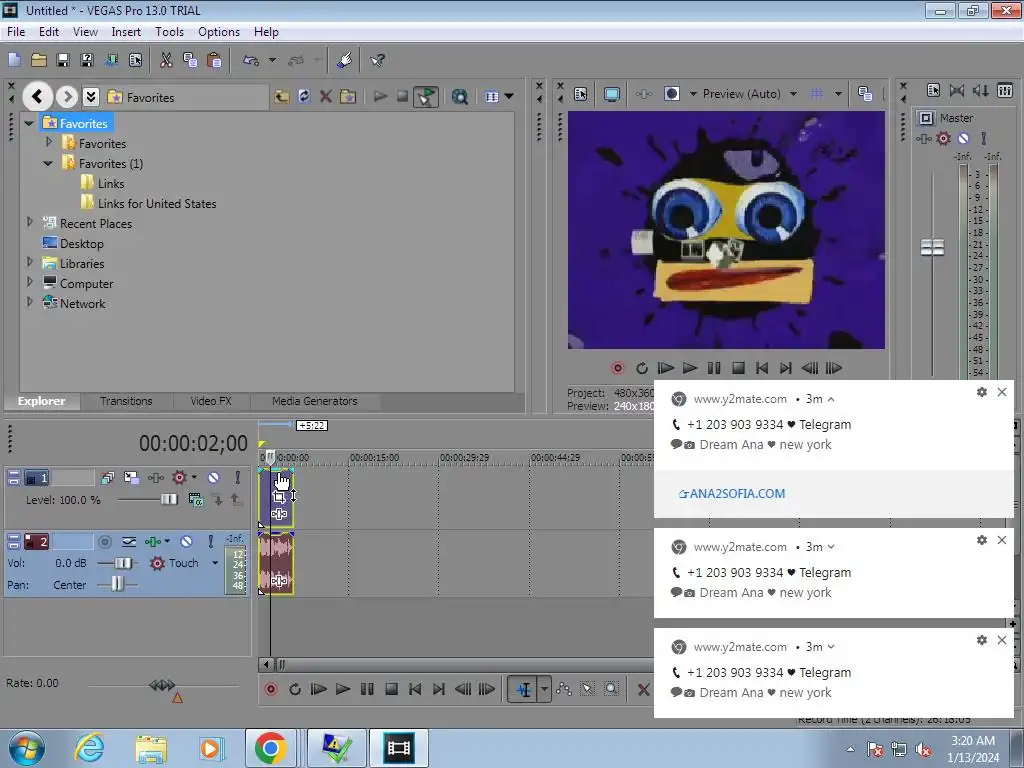1024x768 pixels.
Task: Toggle Master bus mute
Action: click(x=963, y=138)
